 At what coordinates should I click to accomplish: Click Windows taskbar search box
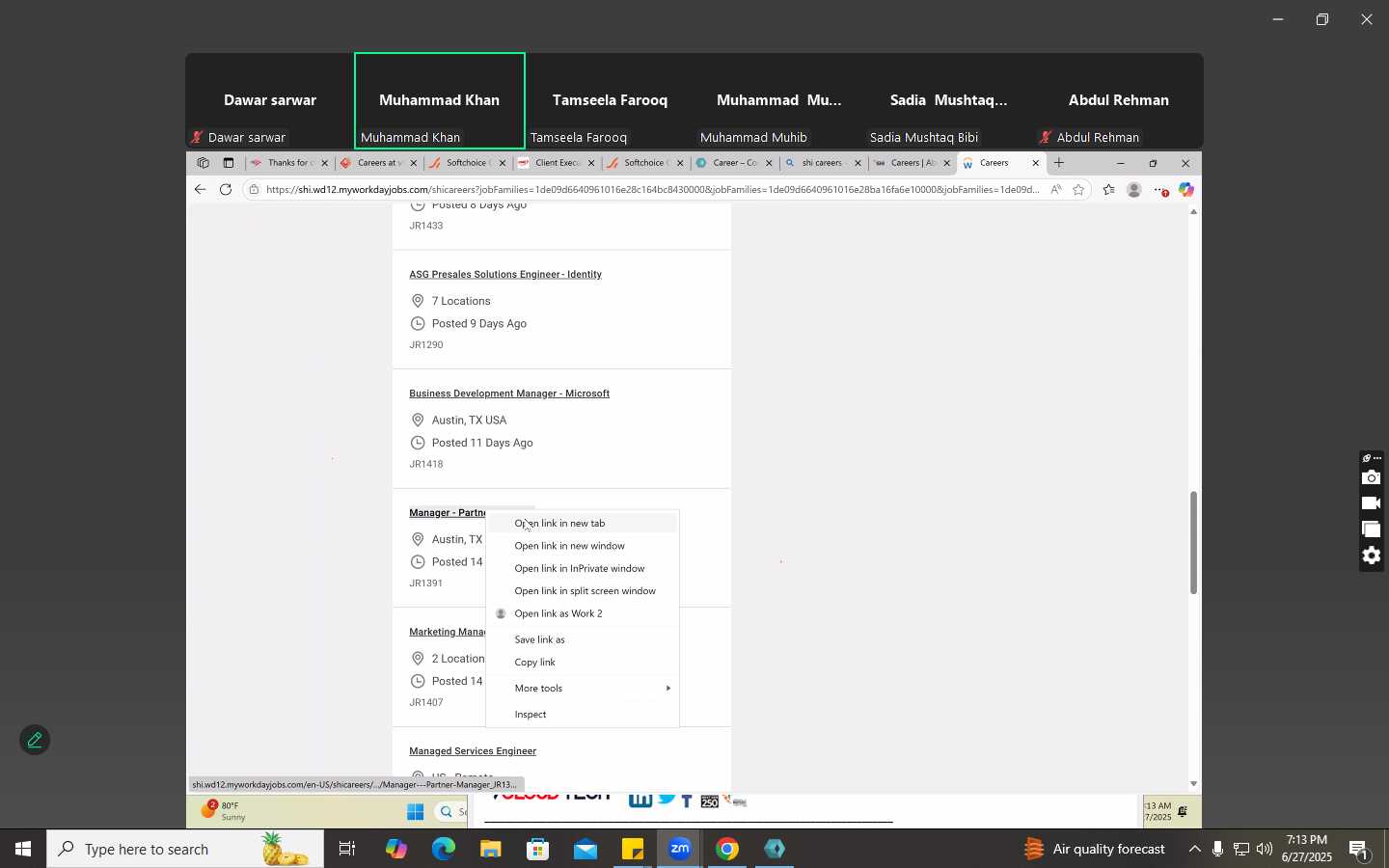point(185,850)
